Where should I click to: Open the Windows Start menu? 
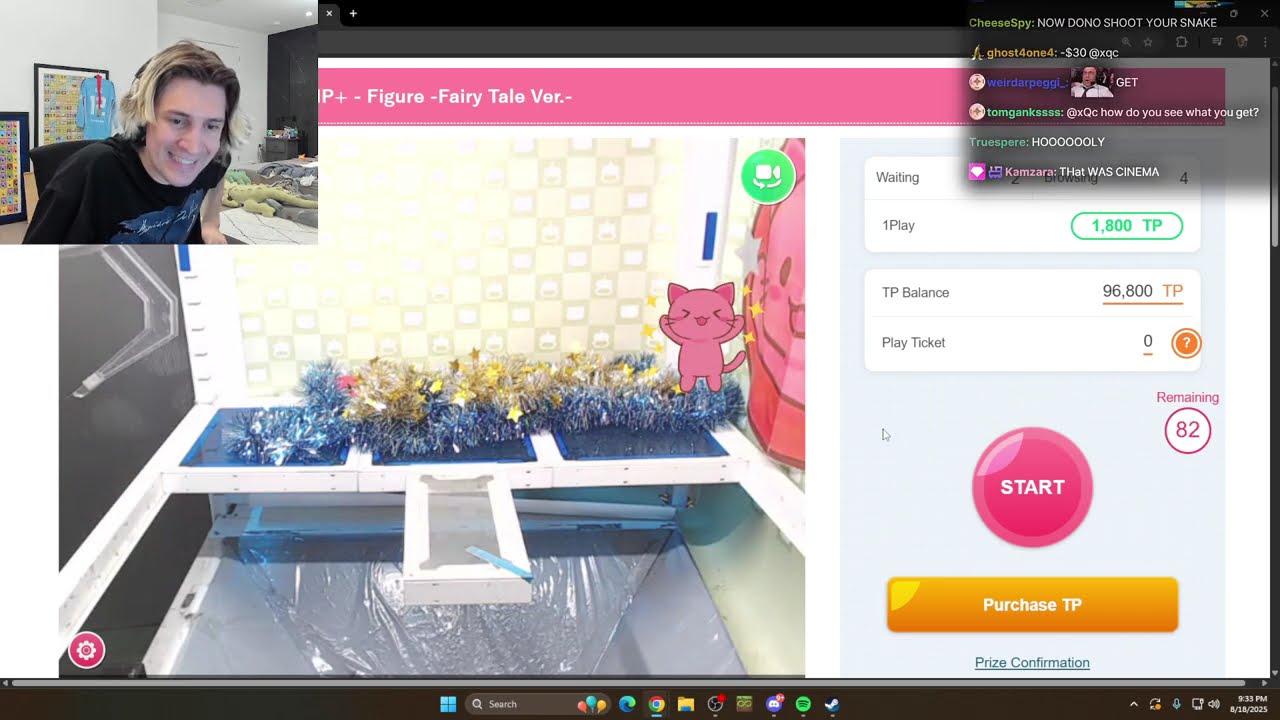448,704
